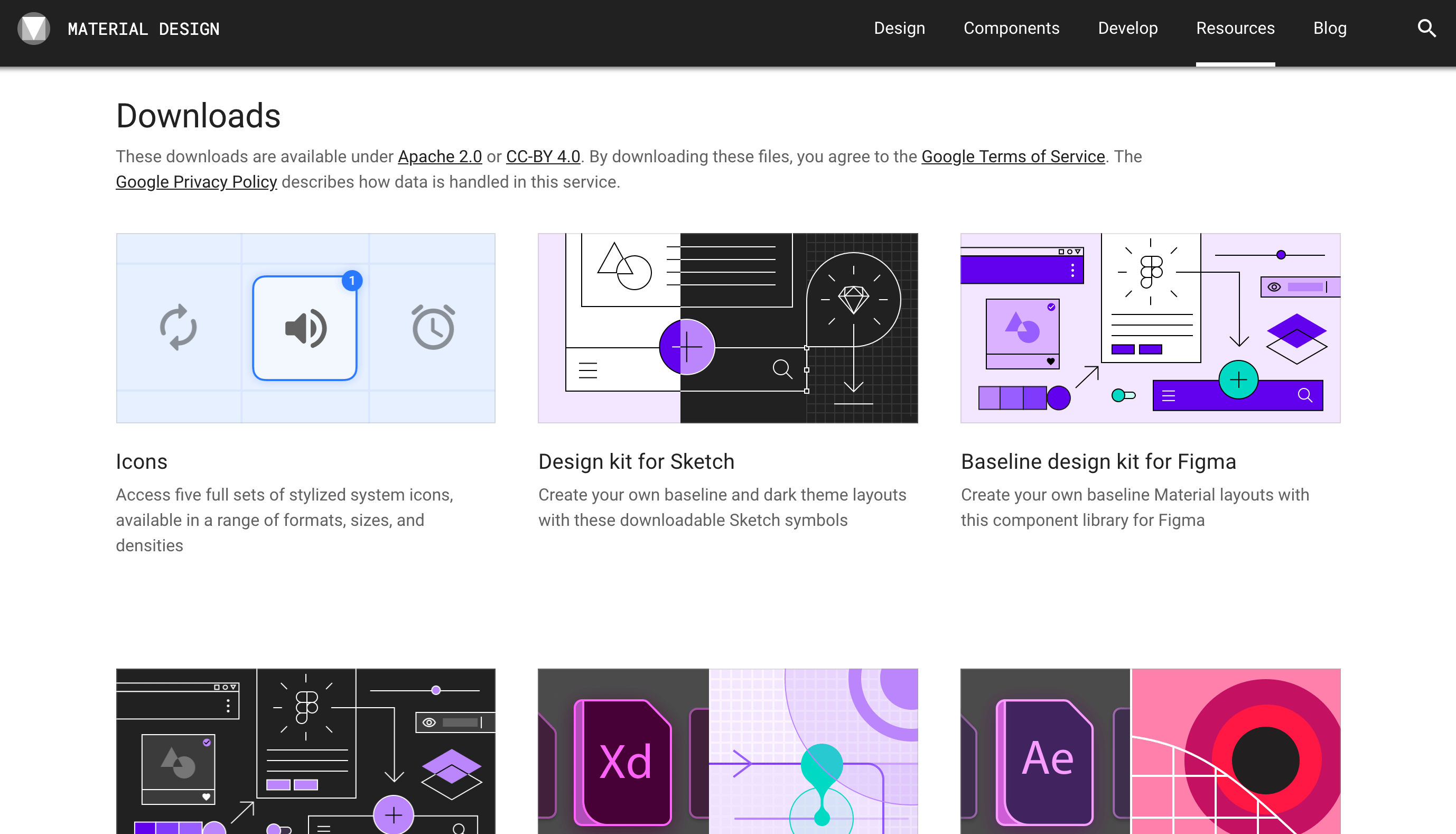Screen dimensions: 1456x834
Task: Select the Resources tab
Action: [1235, 28]
